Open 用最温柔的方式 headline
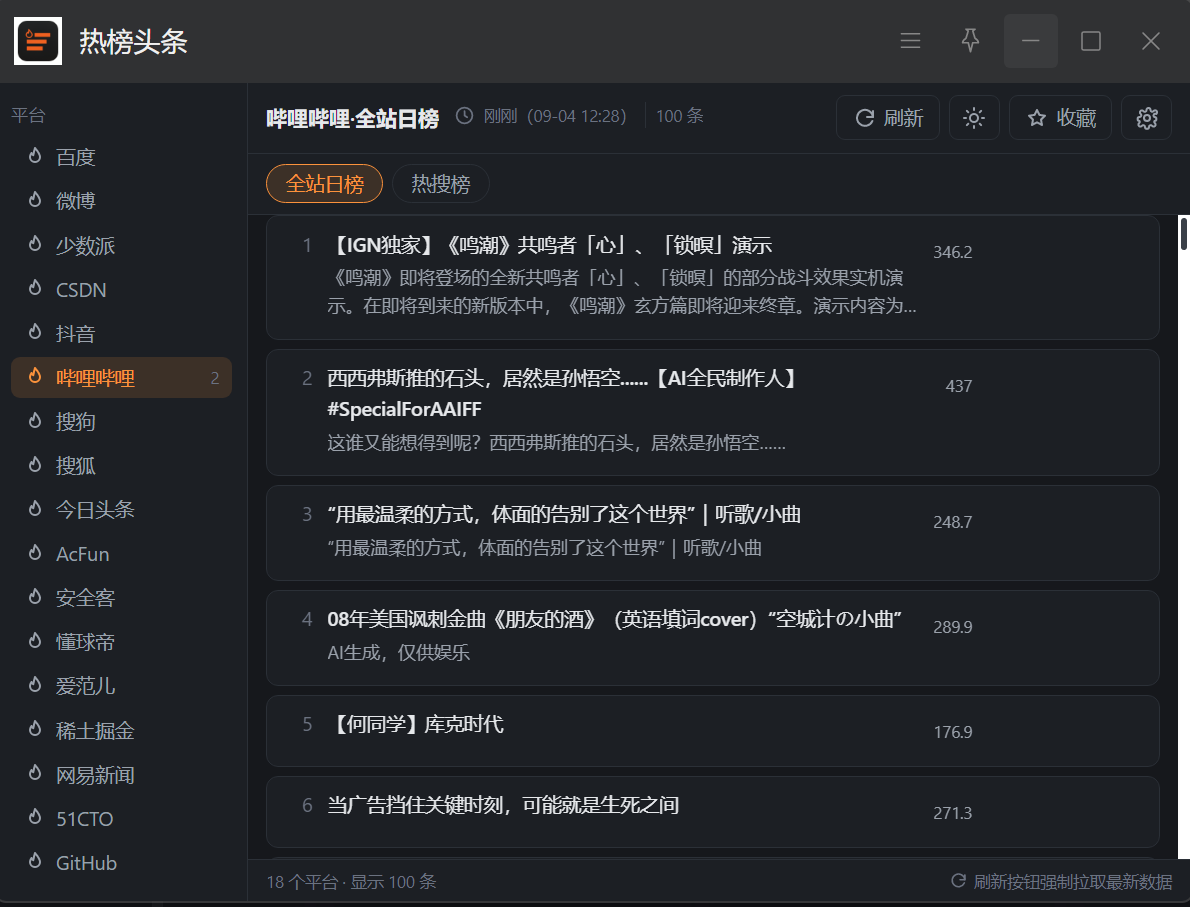The width and height of the screenshot is (1190, 907). (x=564, y=515)
